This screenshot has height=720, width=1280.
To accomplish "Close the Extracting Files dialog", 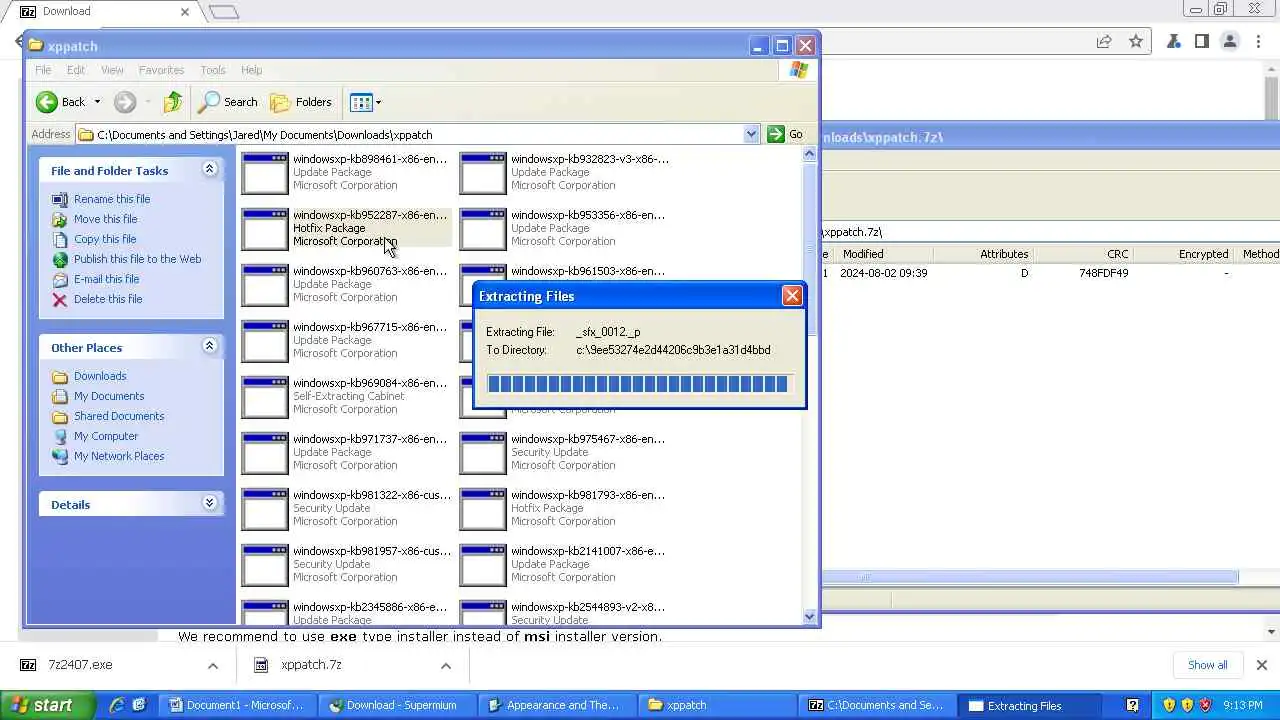I will point(792,296).
